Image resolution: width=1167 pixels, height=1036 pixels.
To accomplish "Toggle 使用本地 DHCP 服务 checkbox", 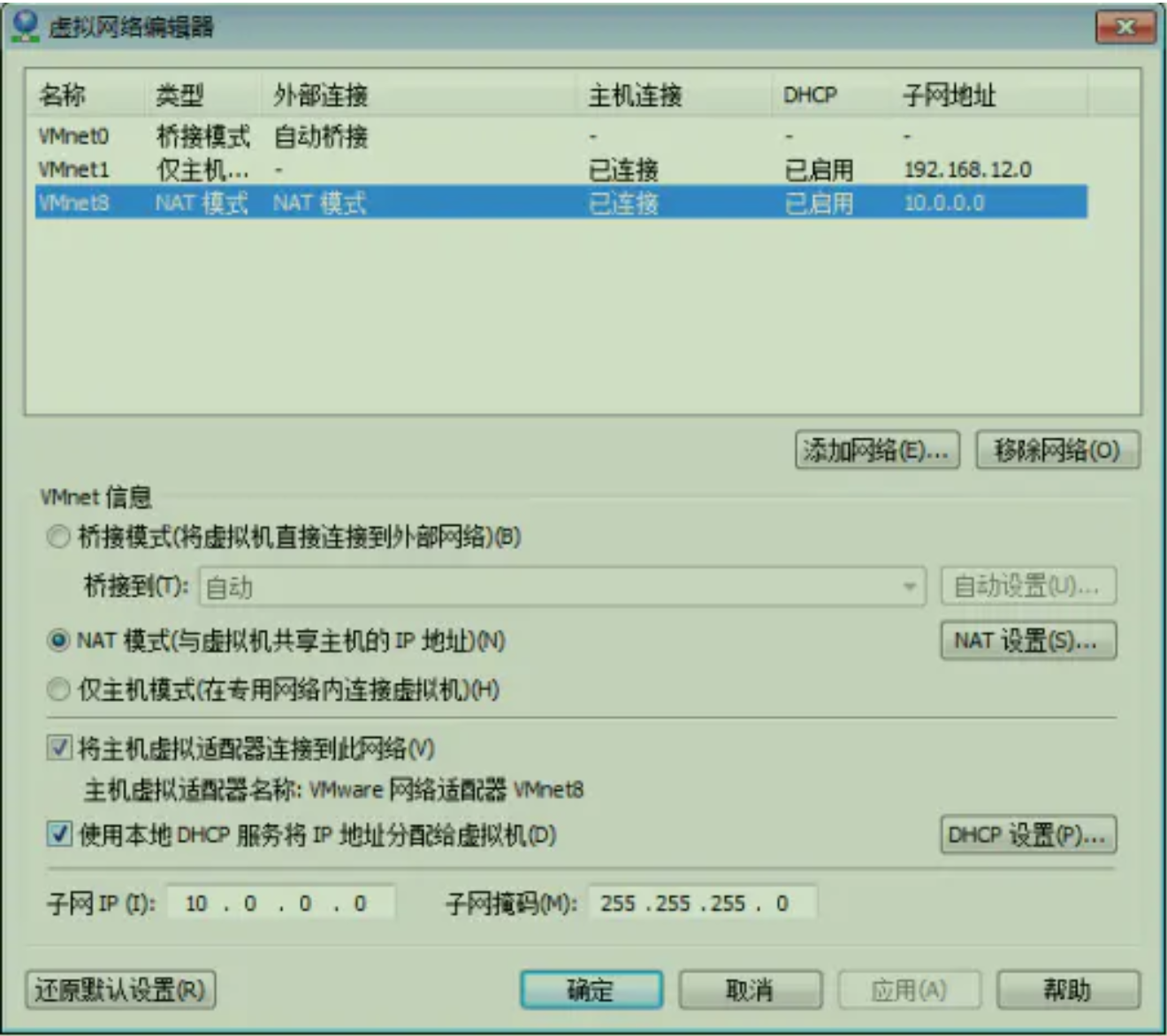I will [x=59, y=834].
